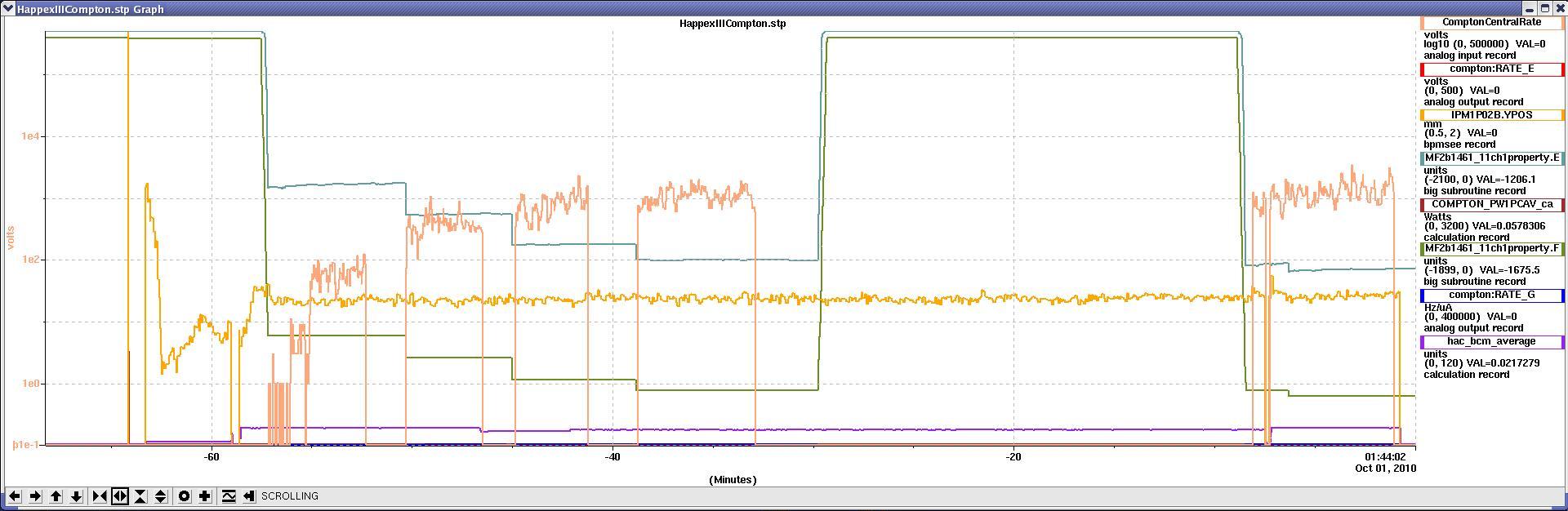
Task: Click the Watts units text
Action: tap(1438, 217)
